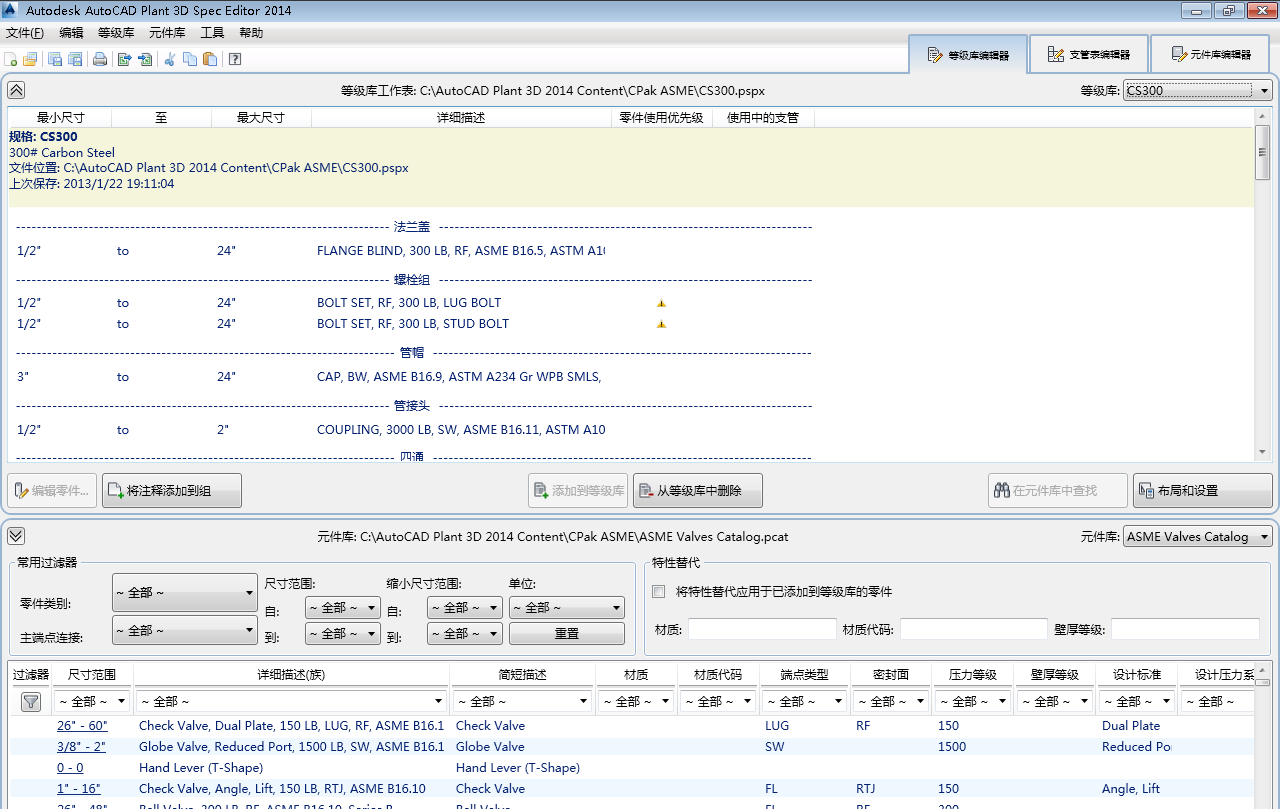Open the 单位 dropdown
Image resolution: width=1280 pixels, height=809 pixels.
(567, 607)
